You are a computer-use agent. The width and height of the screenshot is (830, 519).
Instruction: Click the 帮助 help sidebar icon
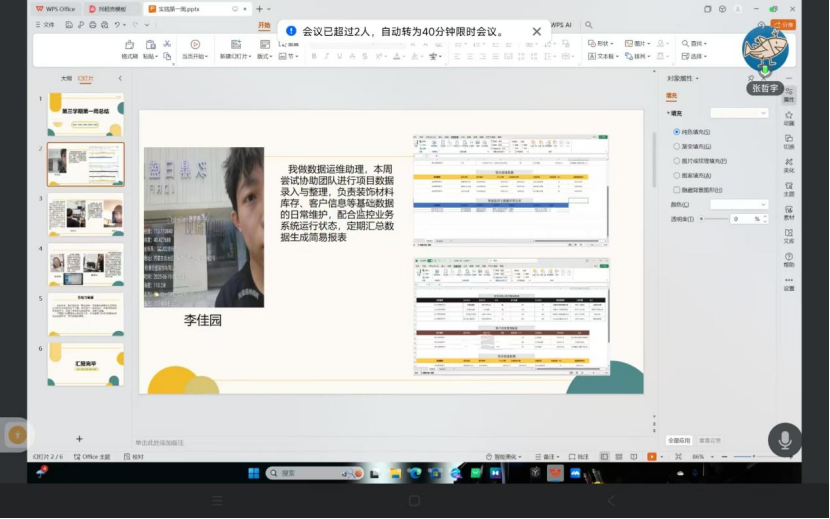coord(789,259)
